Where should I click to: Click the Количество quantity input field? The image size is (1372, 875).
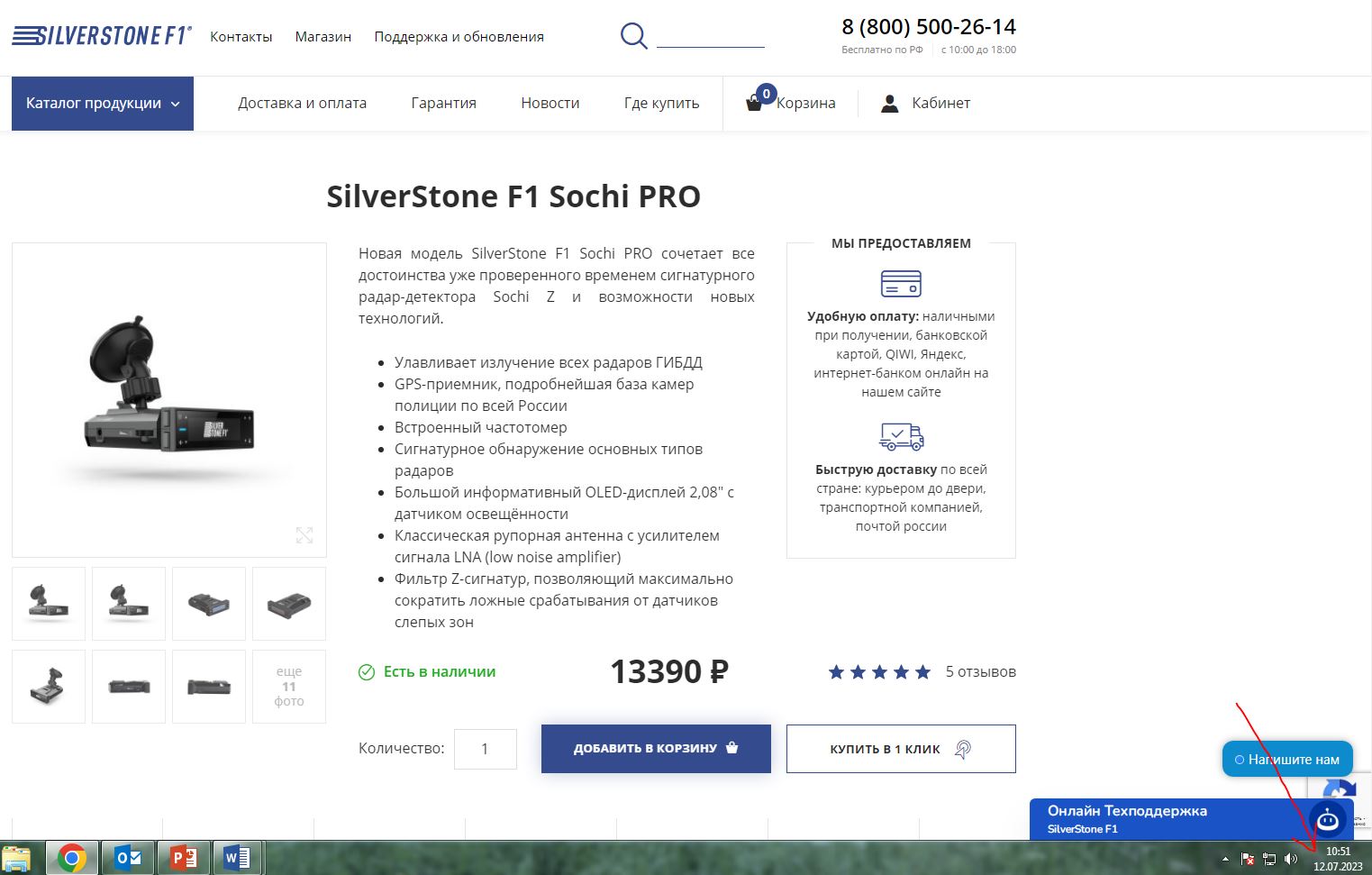486,749
